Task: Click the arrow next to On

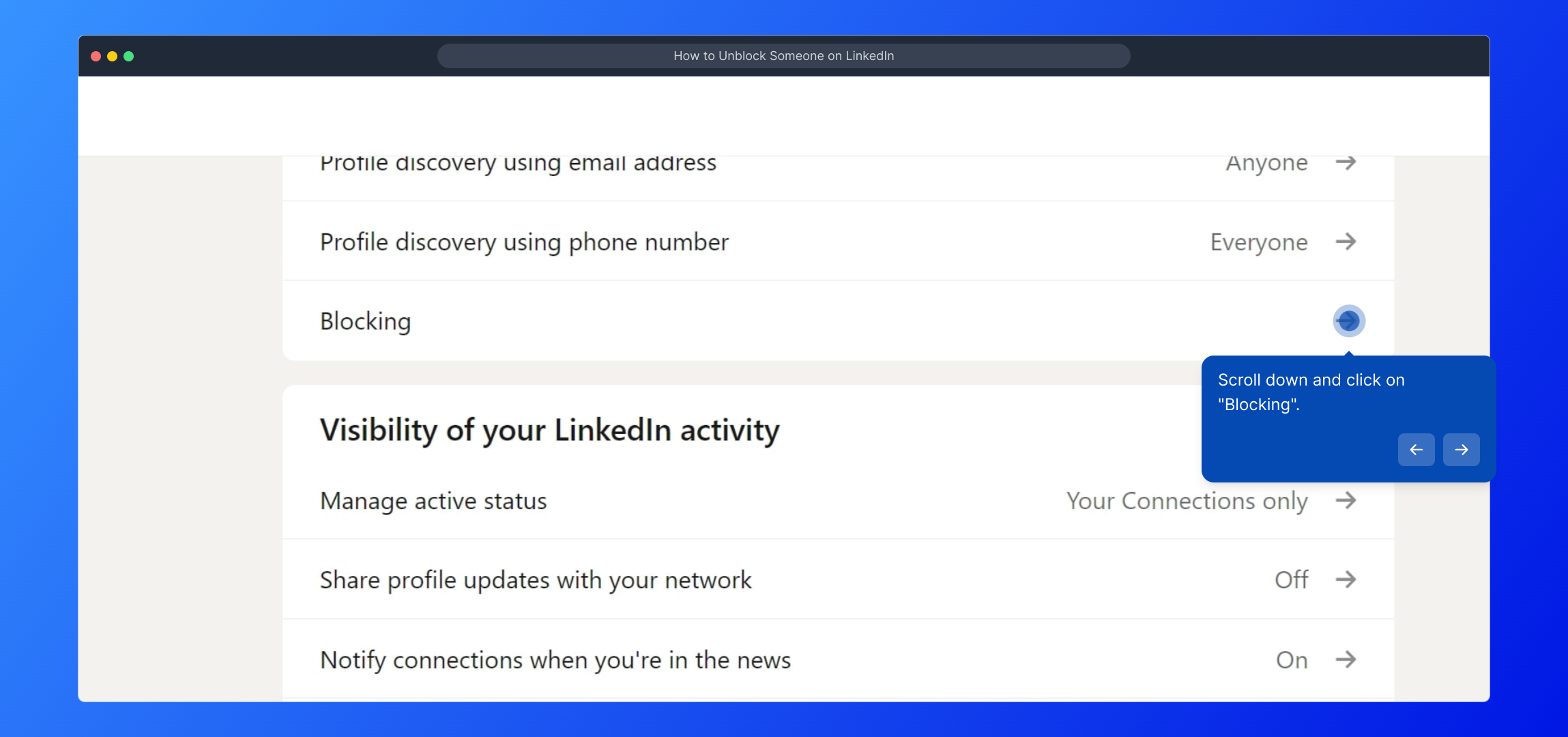Action: (1346, 660)
